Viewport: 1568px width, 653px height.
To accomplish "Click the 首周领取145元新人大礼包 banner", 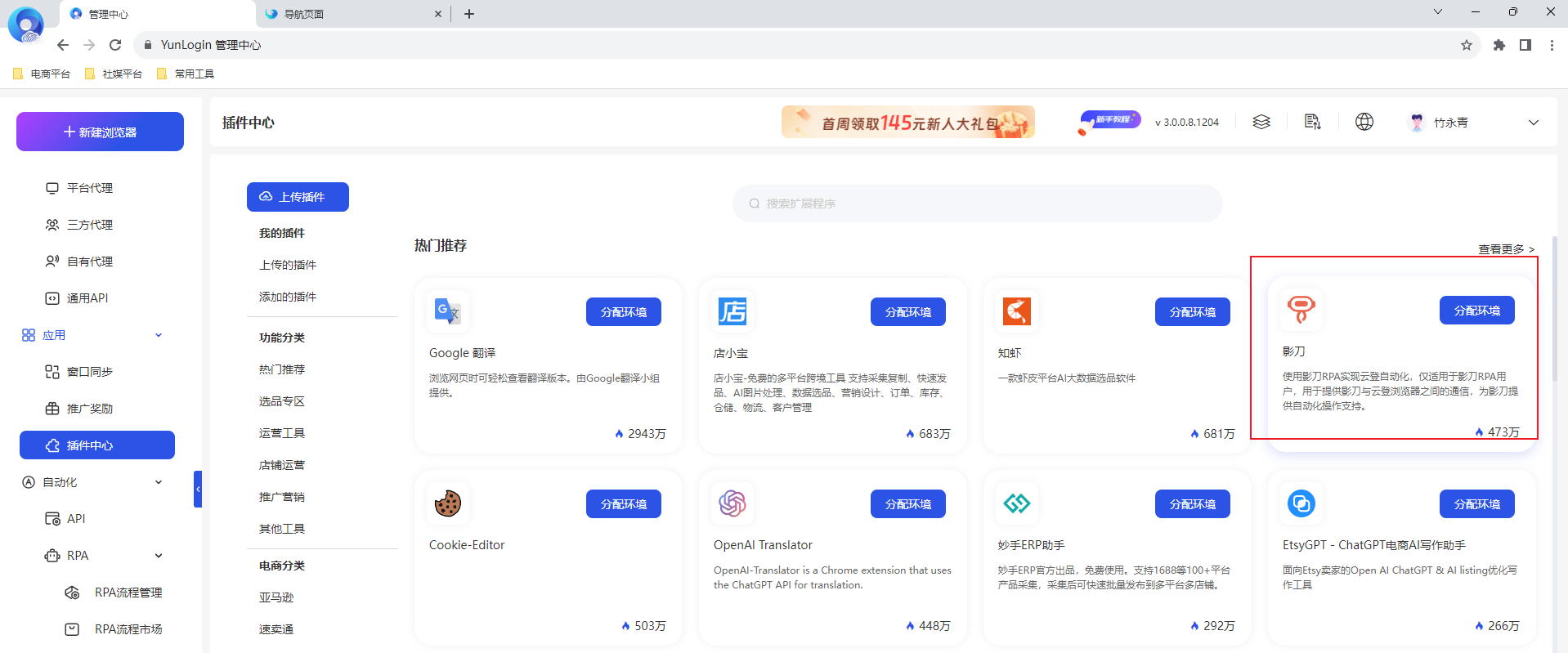I will coord(908,122).
